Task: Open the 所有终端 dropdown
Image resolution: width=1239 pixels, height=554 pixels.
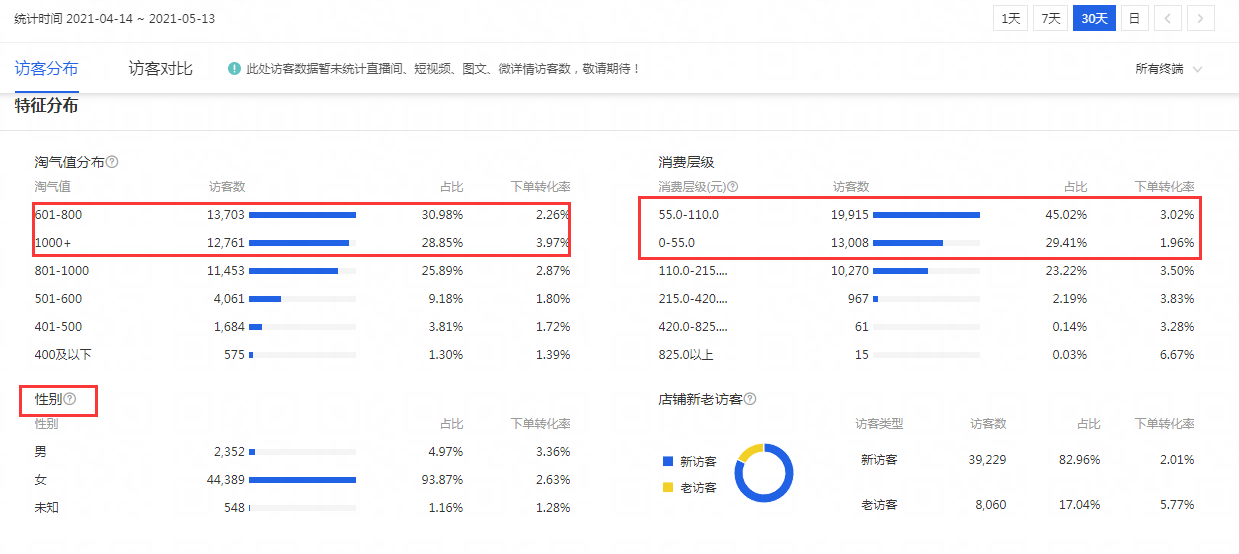Action: click(x=1168, y=69)
